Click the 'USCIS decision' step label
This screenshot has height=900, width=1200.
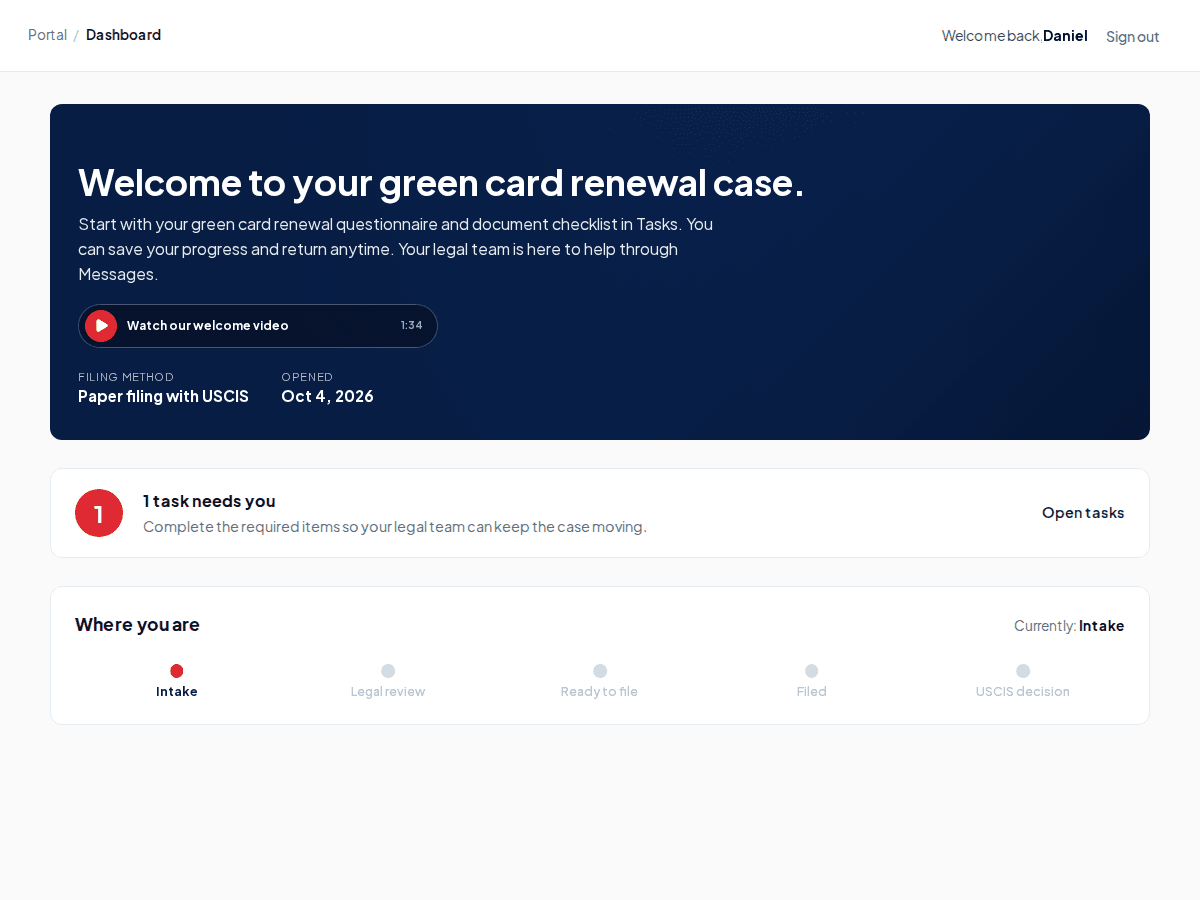tap(1023, 692)
